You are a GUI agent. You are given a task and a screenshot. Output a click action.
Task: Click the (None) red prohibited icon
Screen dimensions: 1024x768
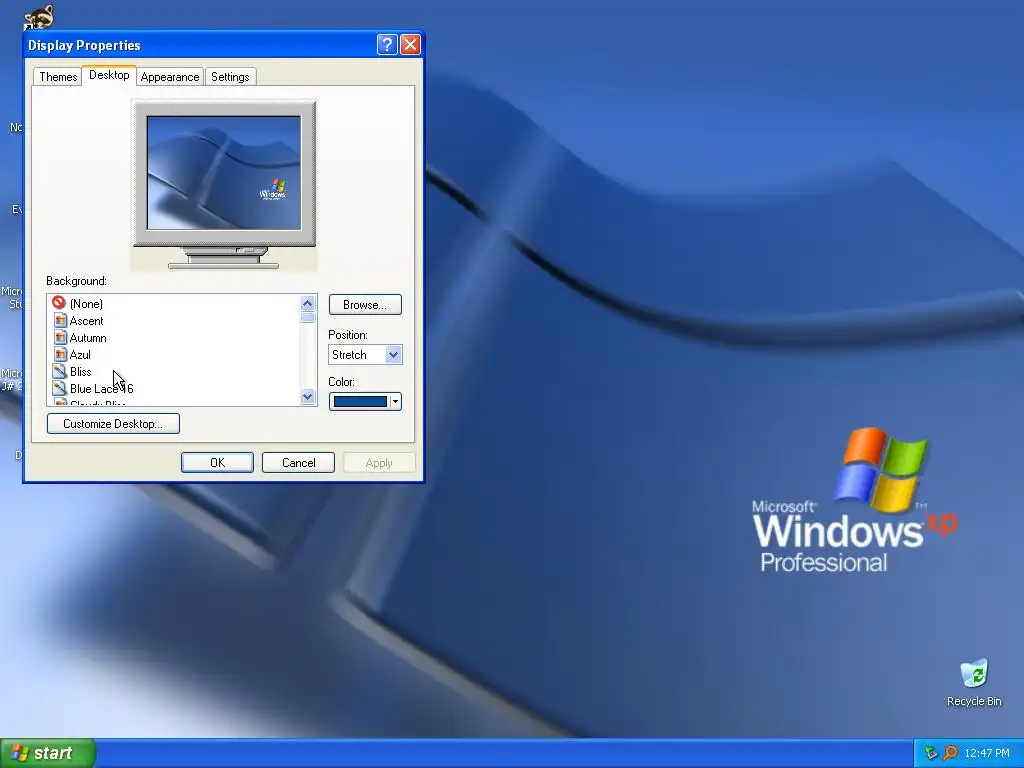point(59,302)
